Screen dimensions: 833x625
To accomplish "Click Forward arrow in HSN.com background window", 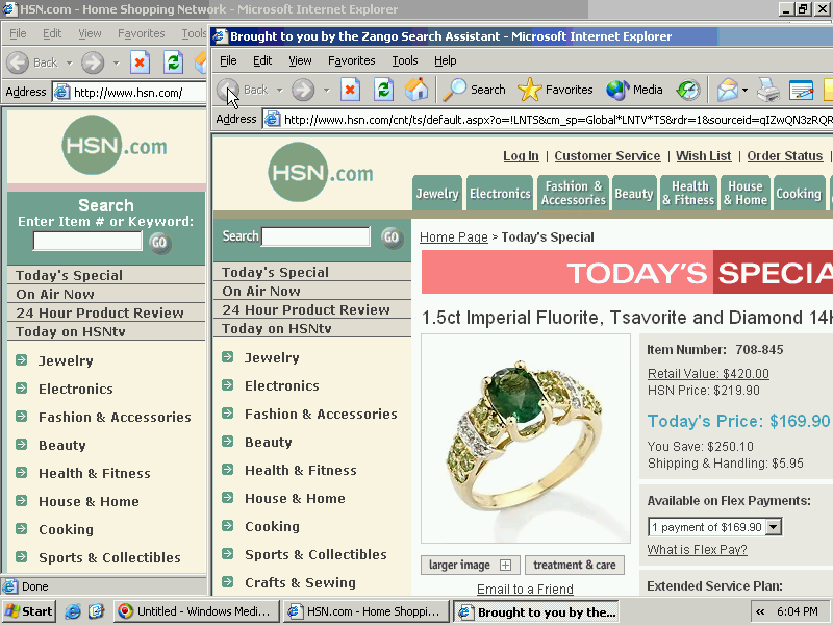I will (x=92, y=63).
